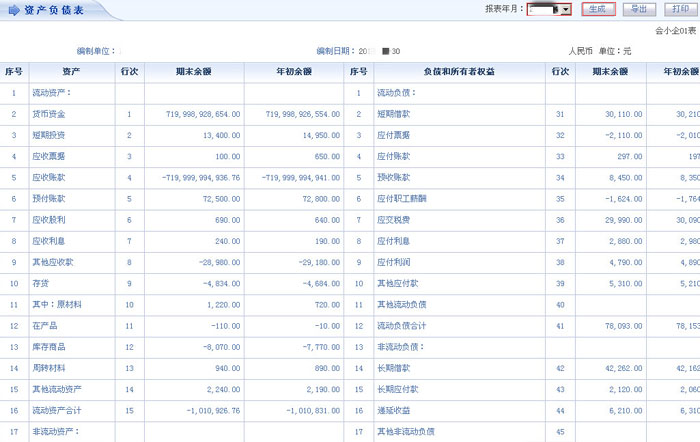Select the 流动负债合计 row label
The height and width of the screenshot is (442, 700).
click(401, 325)
